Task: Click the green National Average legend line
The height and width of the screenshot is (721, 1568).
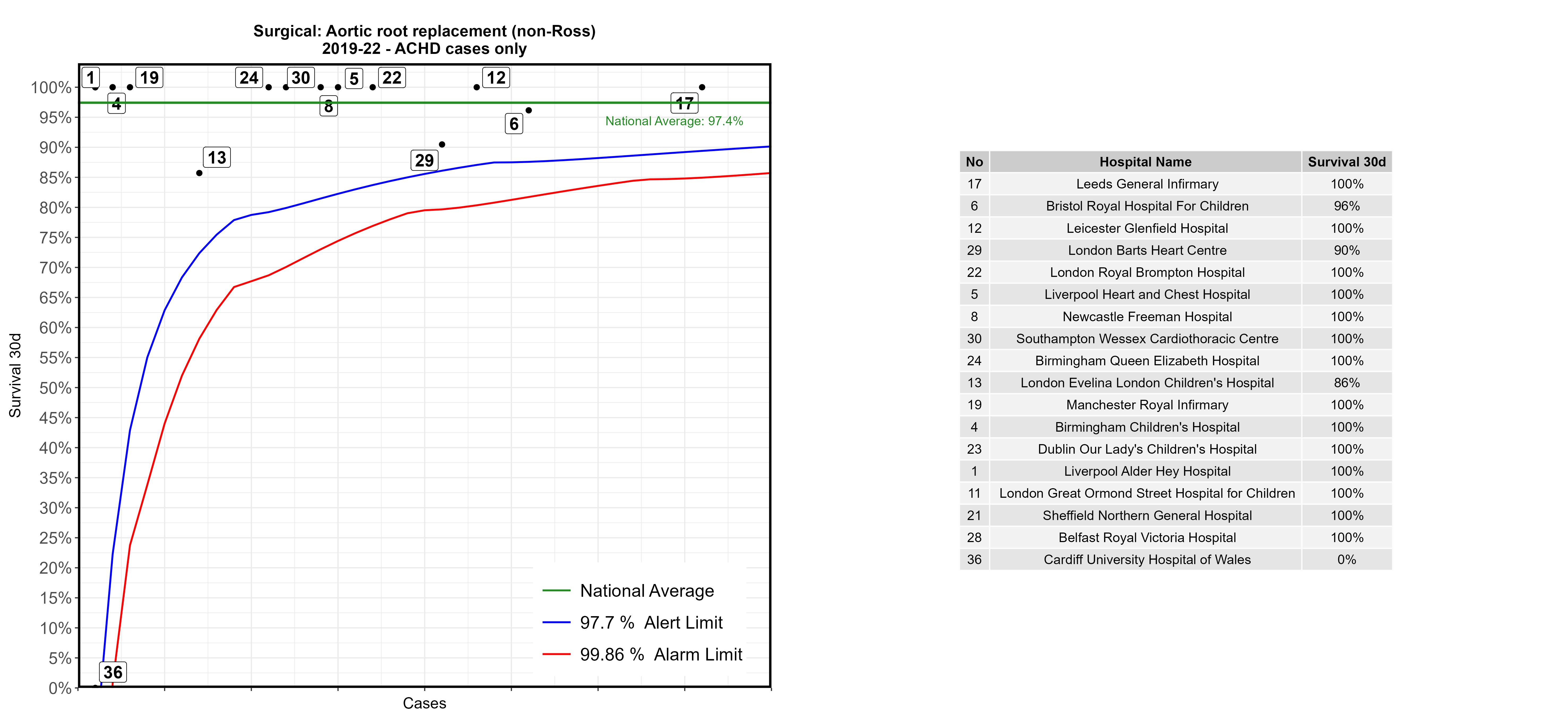Action: [x=556, y=591]
